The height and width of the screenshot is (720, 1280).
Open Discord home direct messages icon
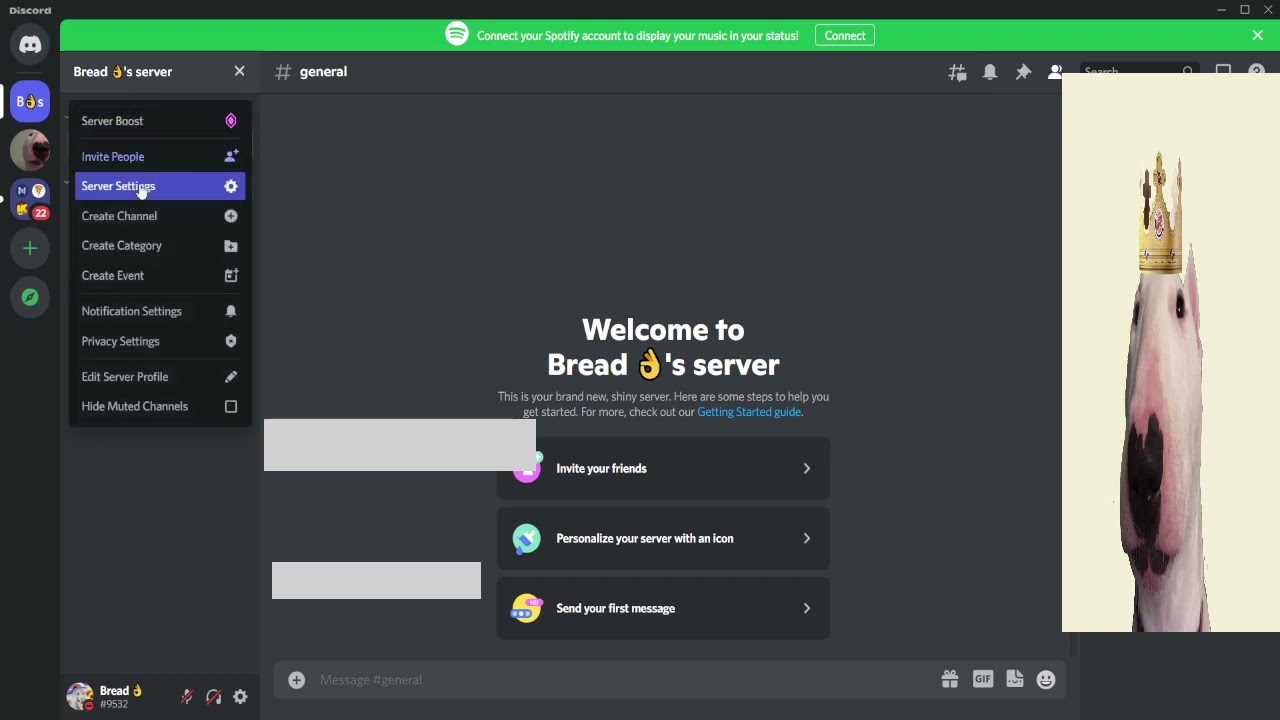30,45
